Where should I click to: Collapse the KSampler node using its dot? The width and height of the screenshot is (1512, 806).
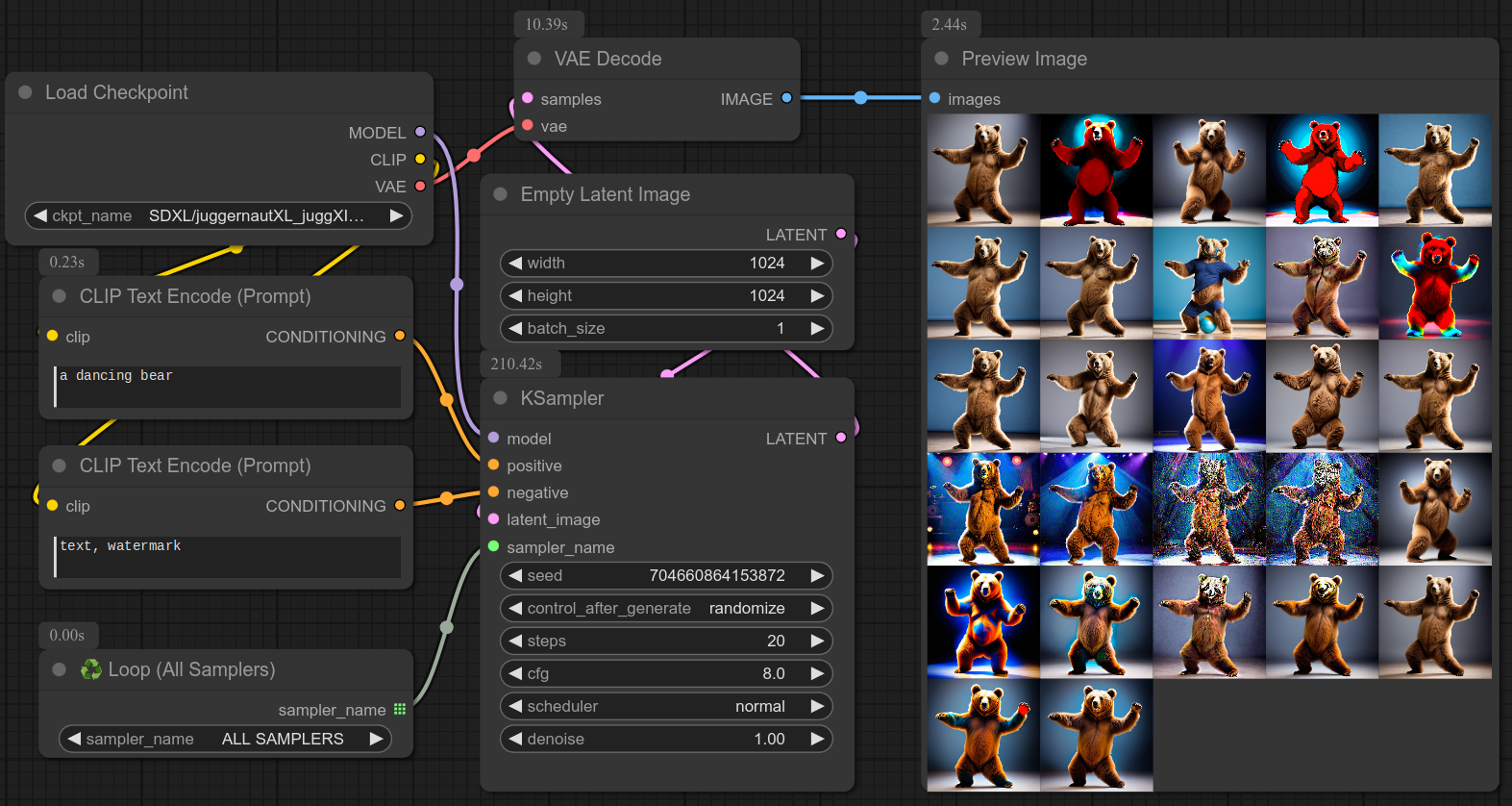coord(500,398)
